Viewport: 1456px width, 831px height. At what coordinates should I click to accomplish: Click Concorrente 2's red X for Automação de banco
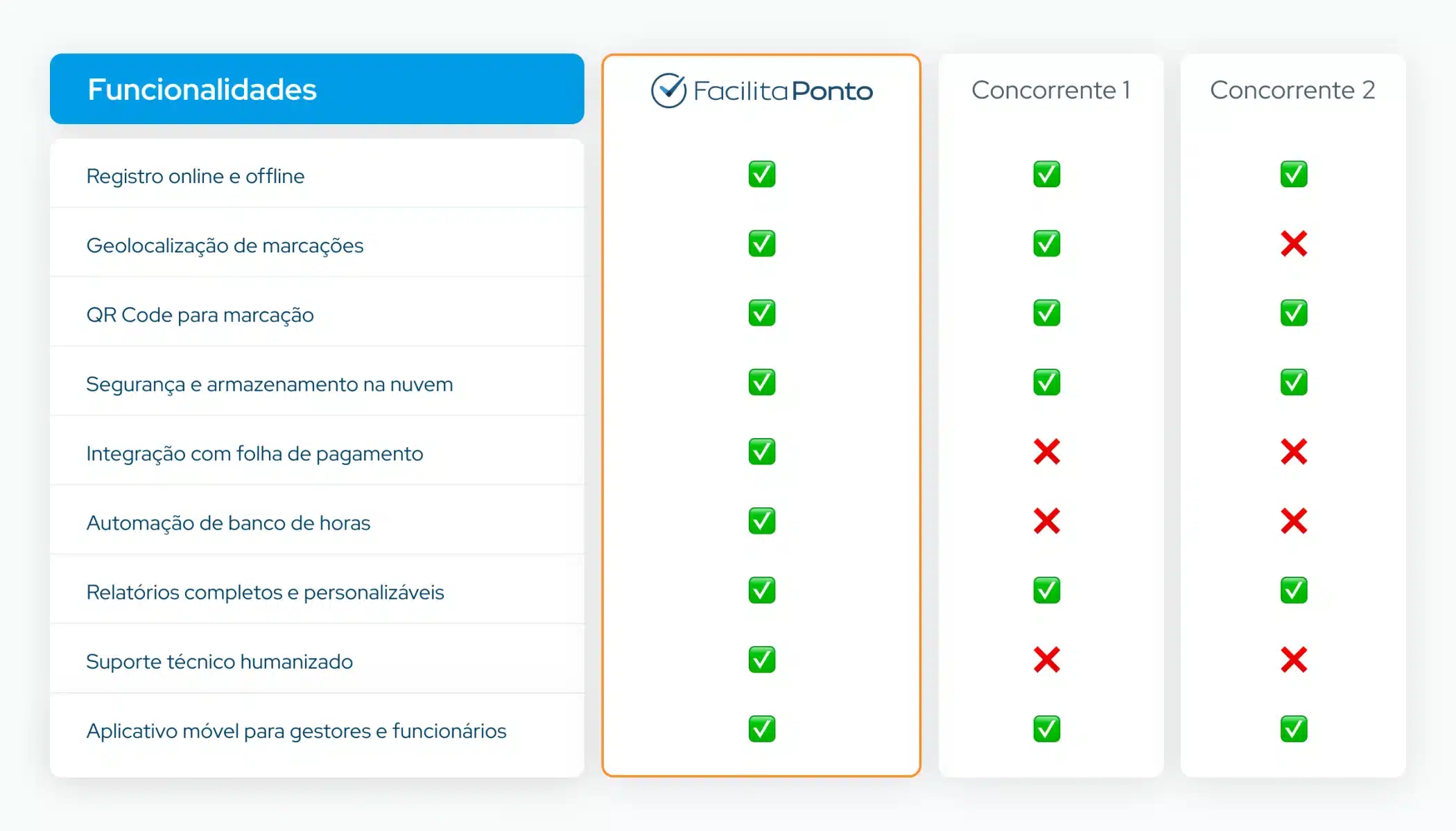pyautogui.click(x=1294, y=521)
